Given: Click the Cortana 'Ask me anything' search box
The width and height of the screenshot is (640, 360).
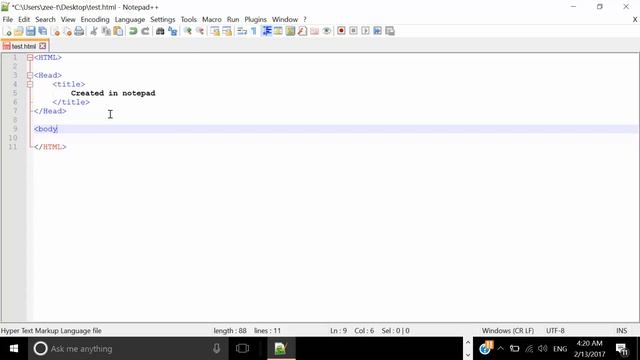Looking at the screenshot, I should (128, 349).
